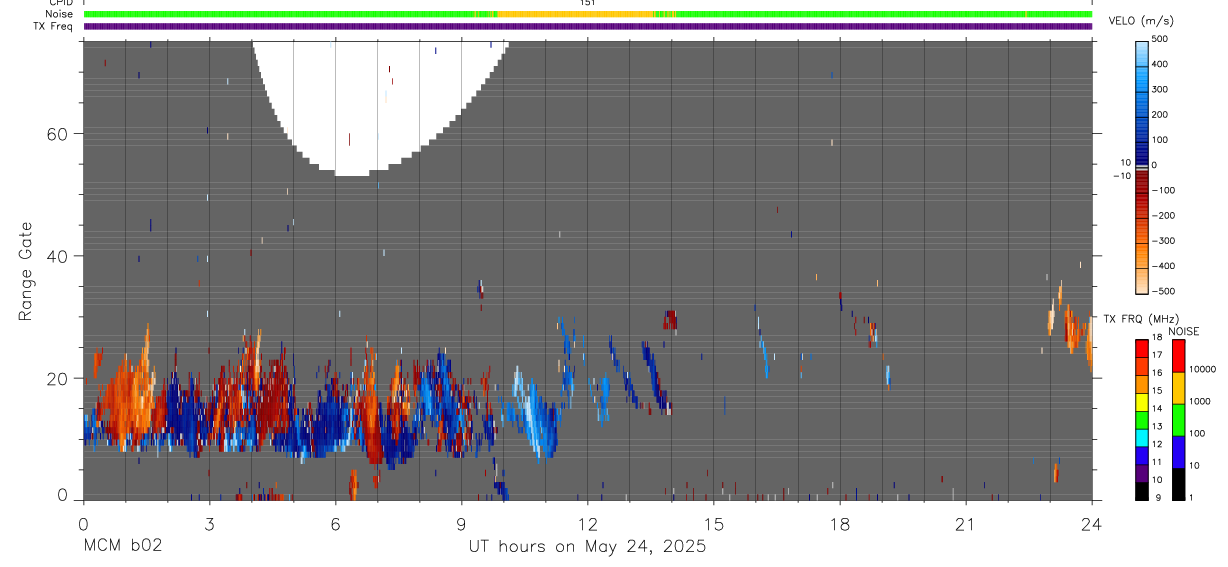Click the 3 tick on the UT hours axis
Screen dimensions: 1228x567
(x=210, y=524)
